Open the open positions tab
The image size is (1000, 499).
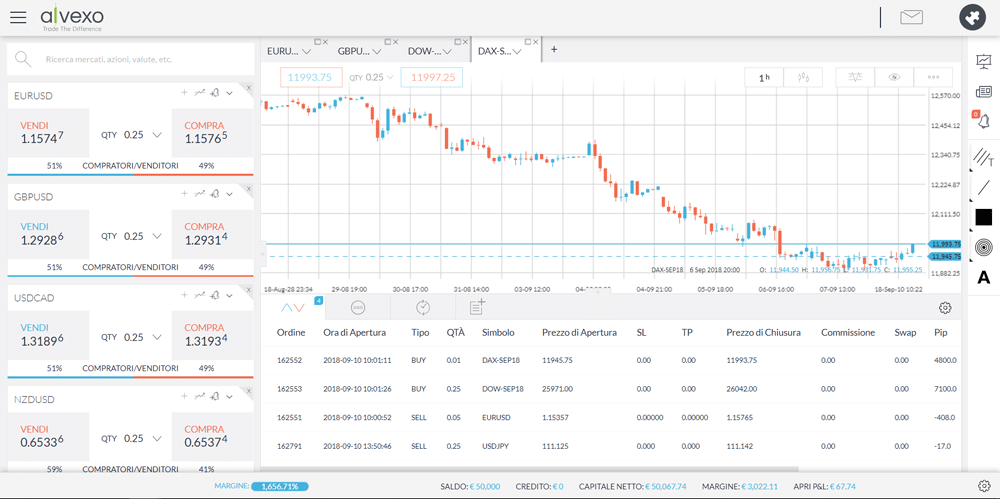pyautogui.click(x=293, y=308)
